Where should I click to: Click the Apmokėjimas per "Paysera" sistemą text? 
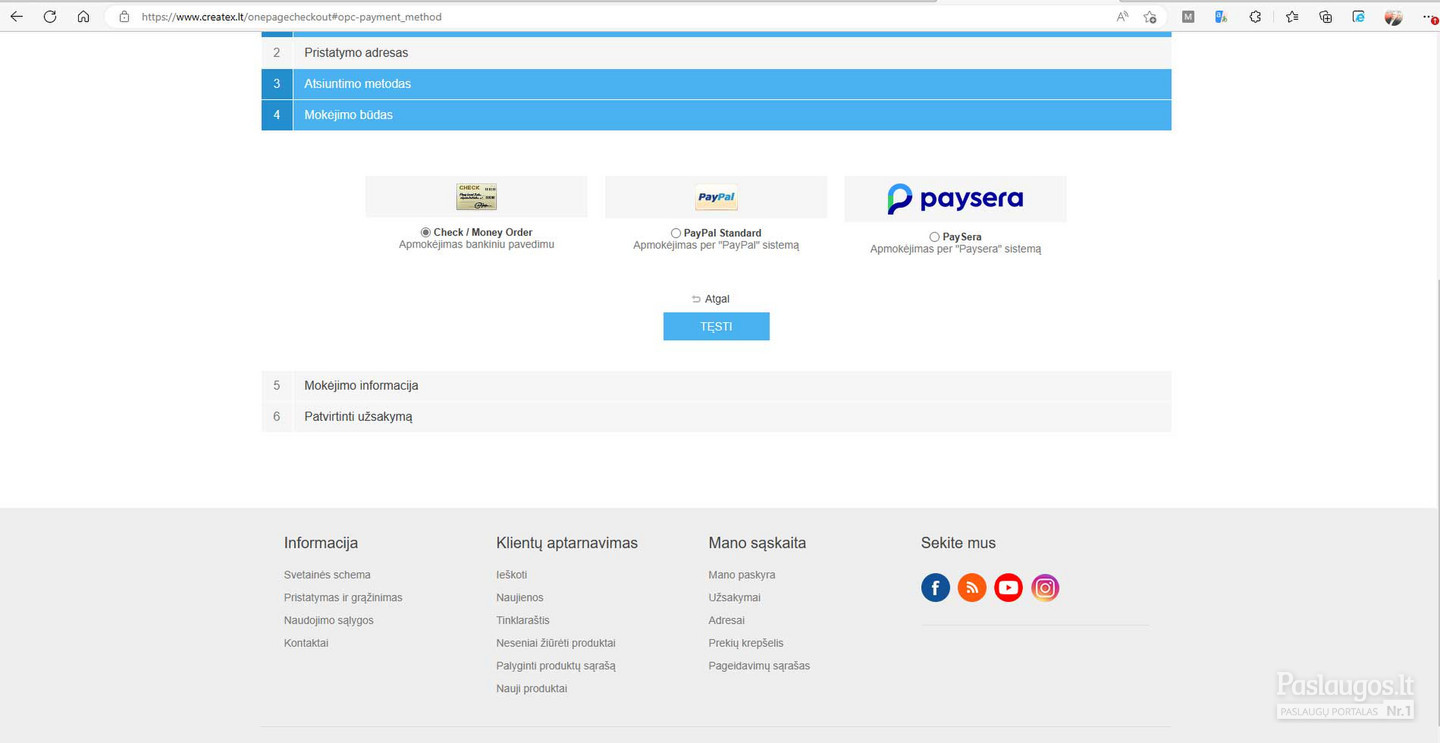click(x=955, y=249)
